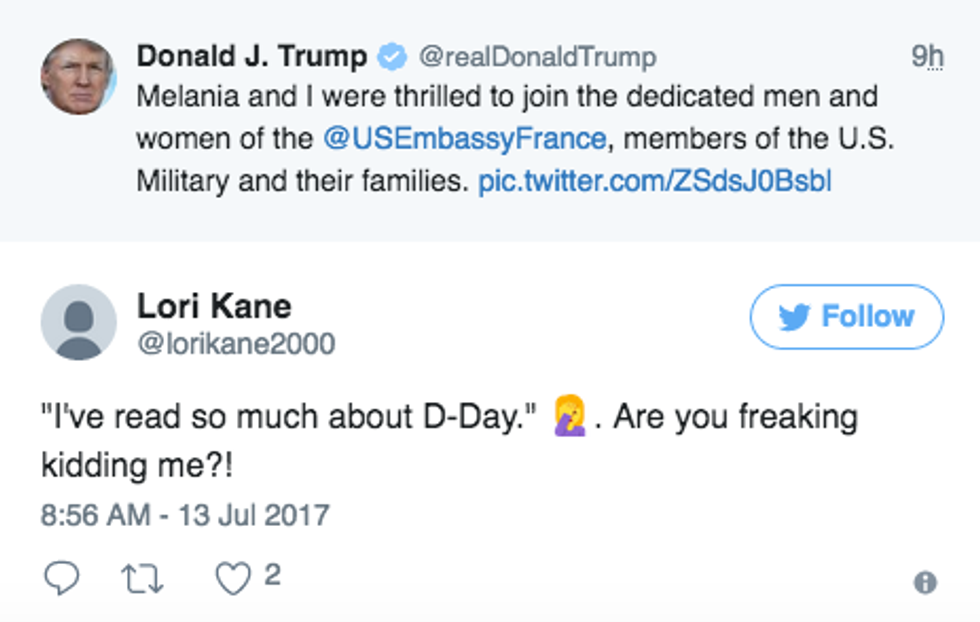The width and height of the screenshot is (980, 622).
Task: Open Donald J. Trump's profile photo
Action: pos(78,79)
